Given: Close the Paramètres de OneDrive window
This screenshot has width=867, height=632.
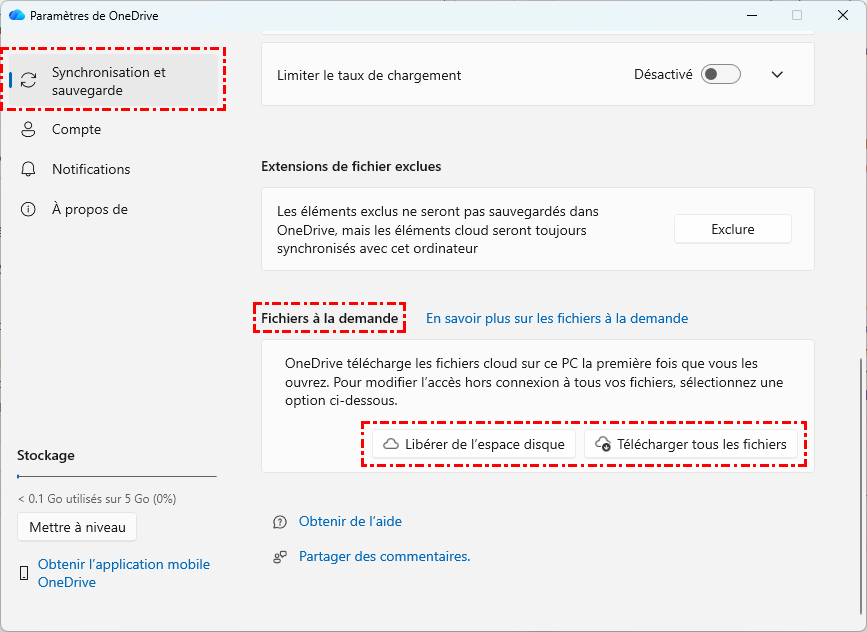Looking at the screenshot, I should coord(843,15).
